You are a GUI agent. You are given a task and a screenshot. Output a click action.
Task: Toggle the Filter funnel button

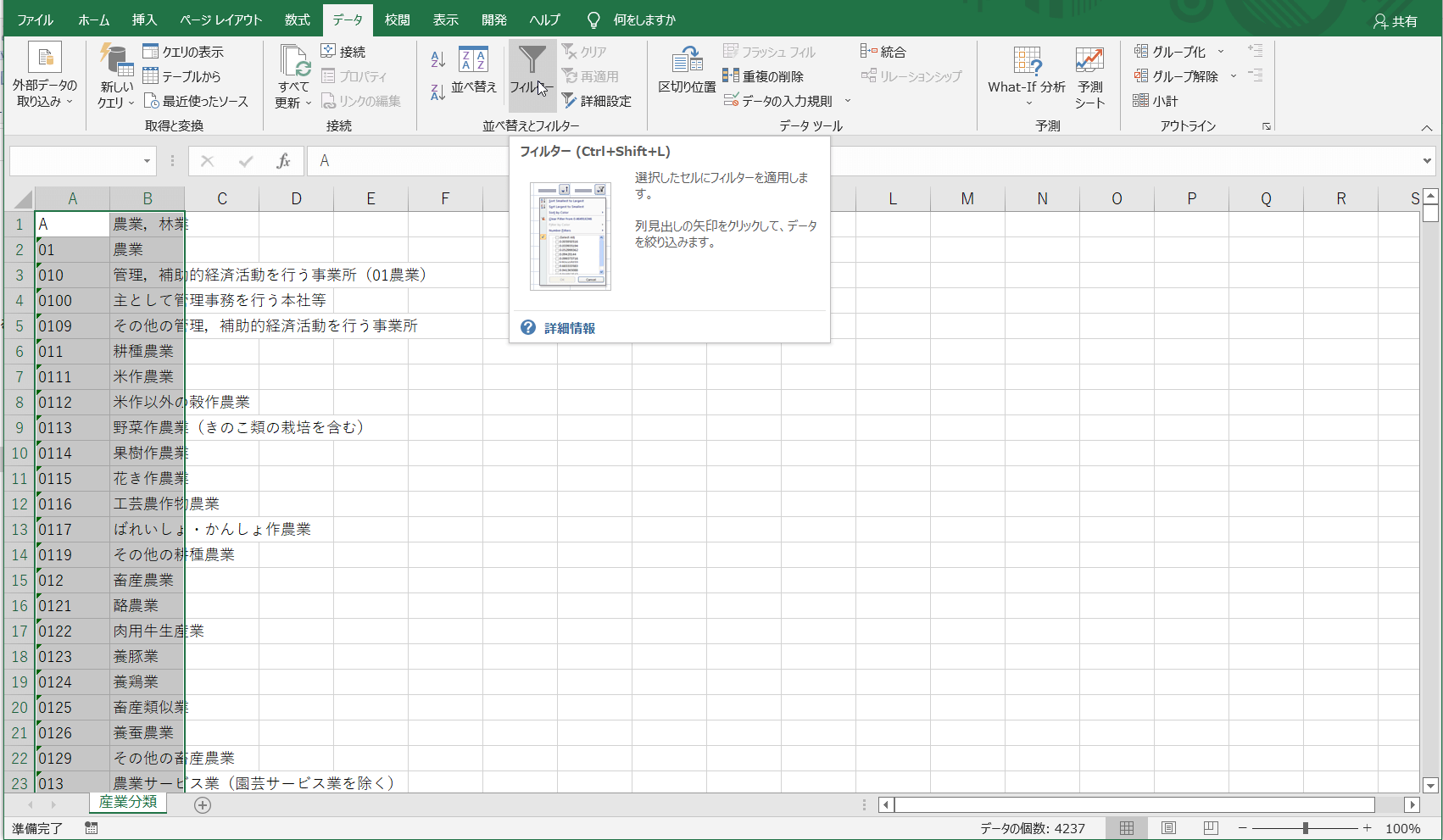(532, 75)
